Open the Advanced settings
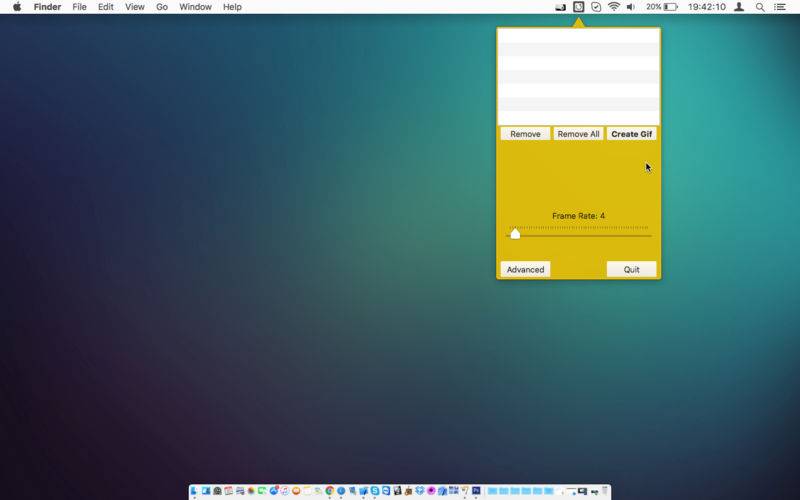 tap(525, 269)
